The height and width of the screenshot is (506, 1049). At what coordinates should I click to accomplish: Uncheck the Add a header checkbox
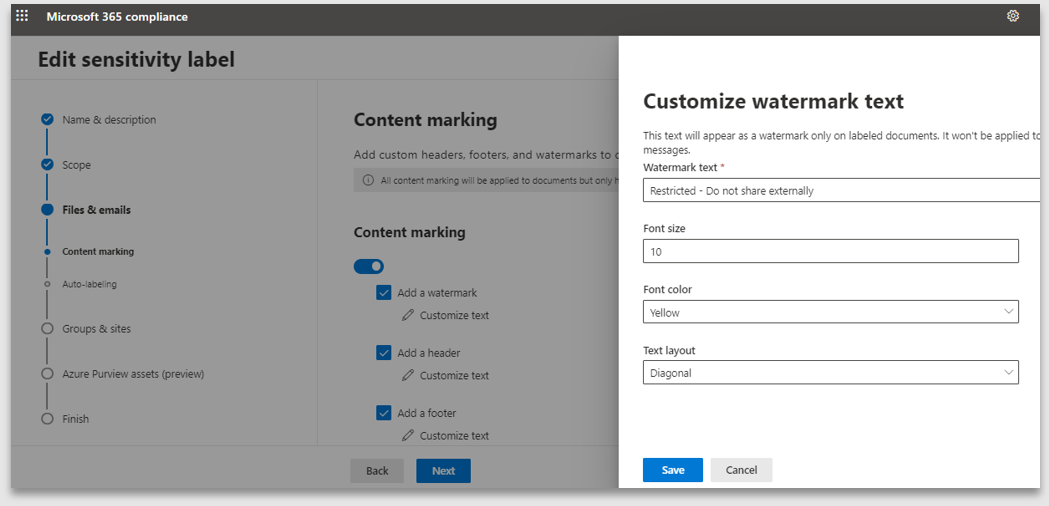[x=384, y=353]
